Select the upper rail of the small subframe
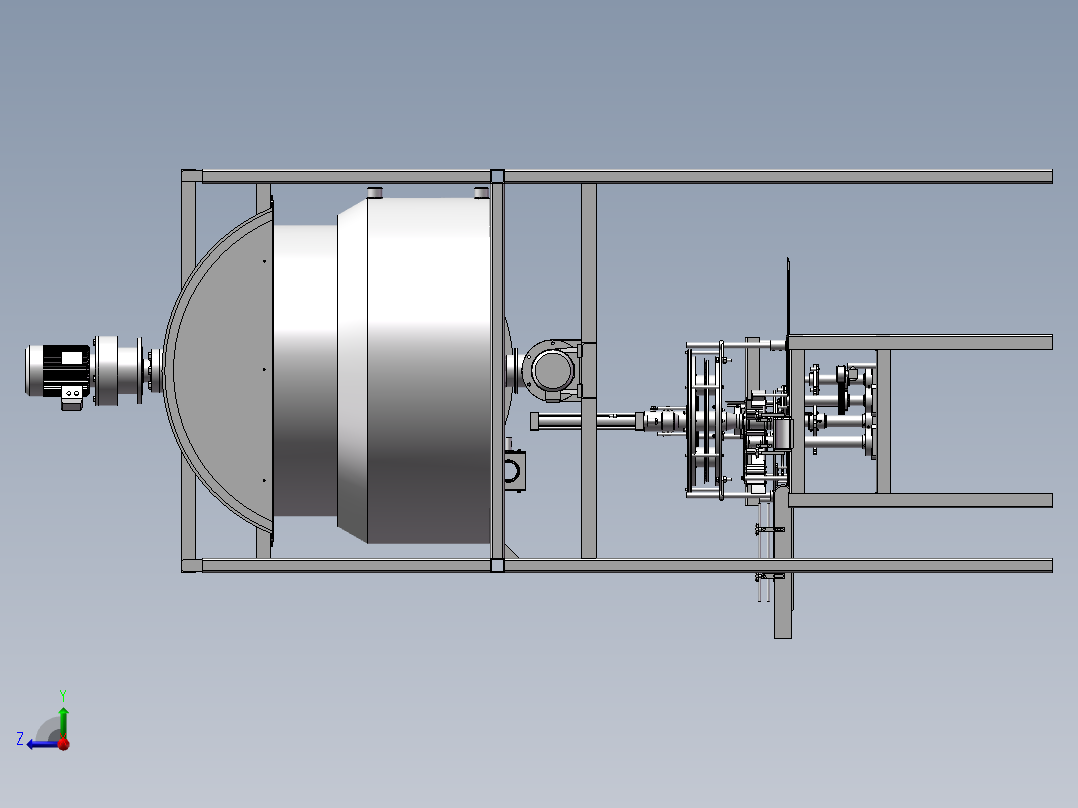The width and height of the screenshot is (1078, 808). coord(920,342)
